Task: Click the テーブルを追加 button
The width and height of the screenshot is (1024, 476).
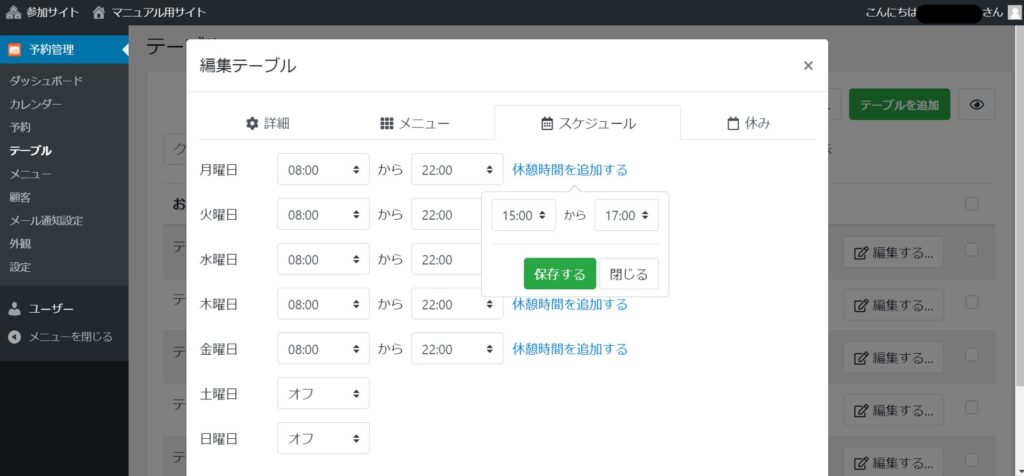Action: pyautogui.click(x=899, y=105)
